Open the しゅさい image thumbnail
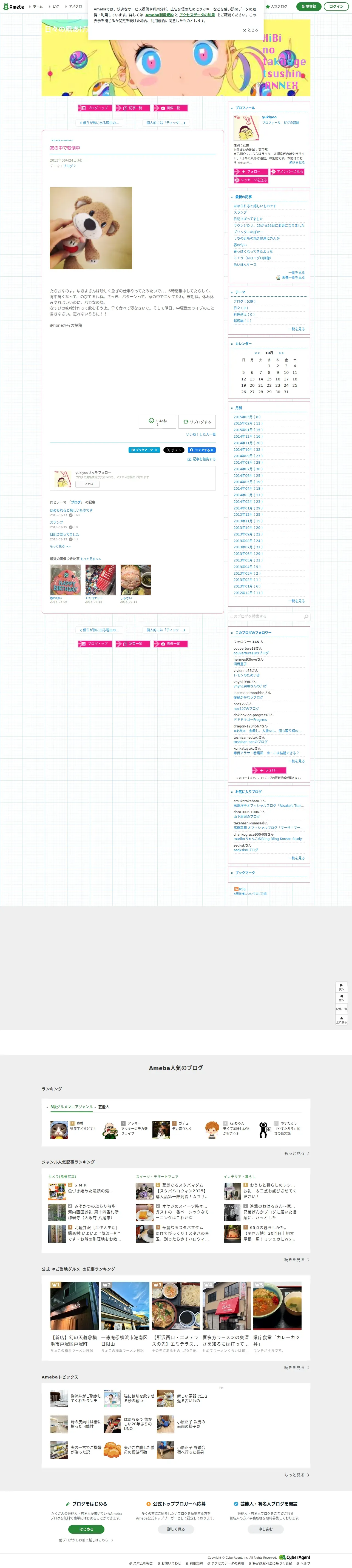The image size is (352, 1568). pos(135,580)
